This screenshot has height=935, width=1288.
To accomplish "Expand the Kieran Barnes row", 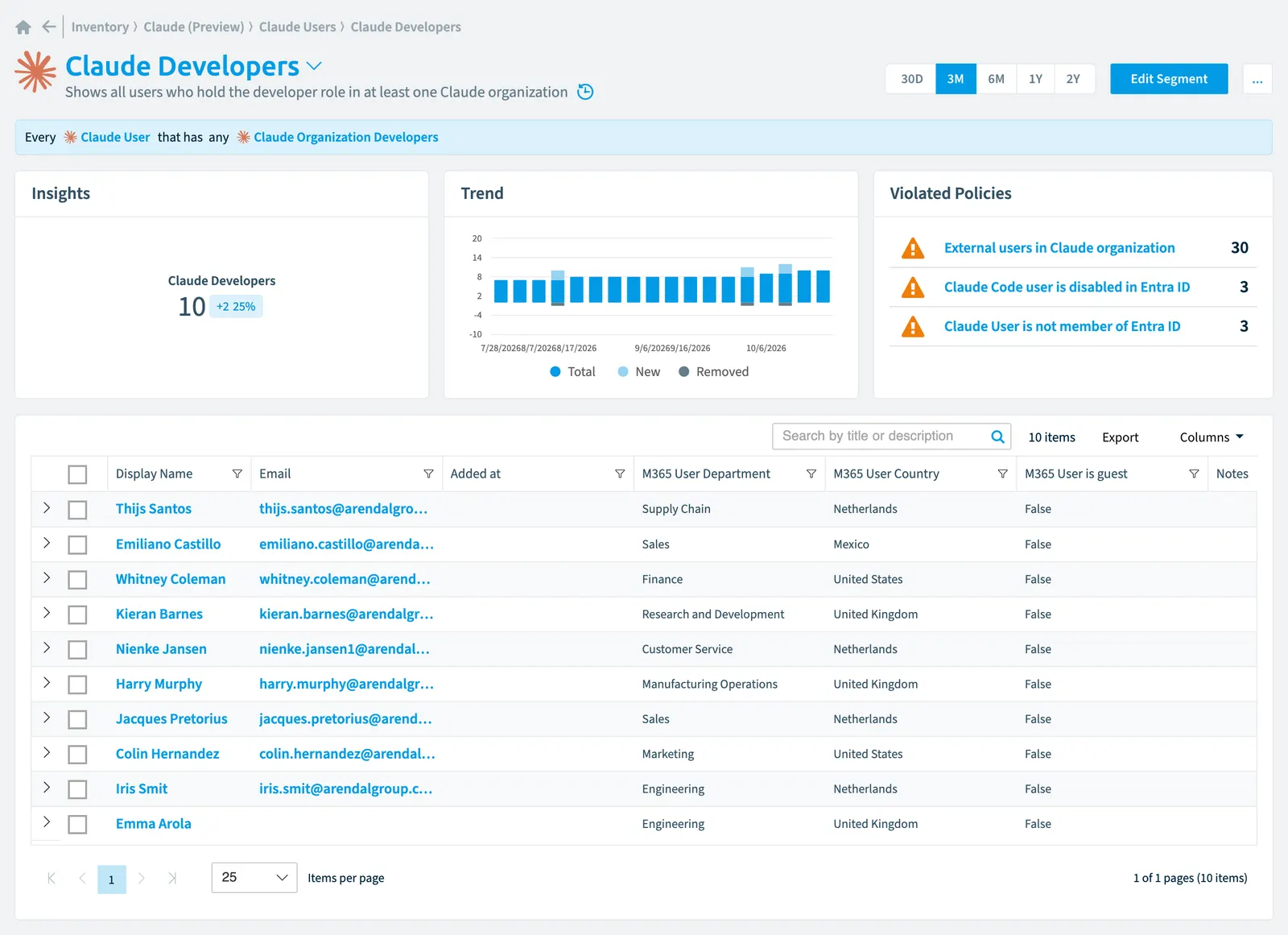I will click(x=47, y=613).
